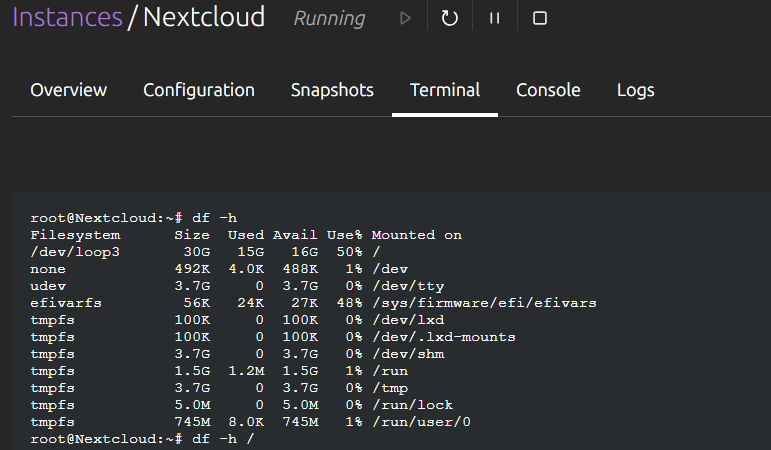Image resolution: width=771 pixels, height=450 pixels.
Task: Click the efivarfs row in terminal output
Action: pos(66,303)
